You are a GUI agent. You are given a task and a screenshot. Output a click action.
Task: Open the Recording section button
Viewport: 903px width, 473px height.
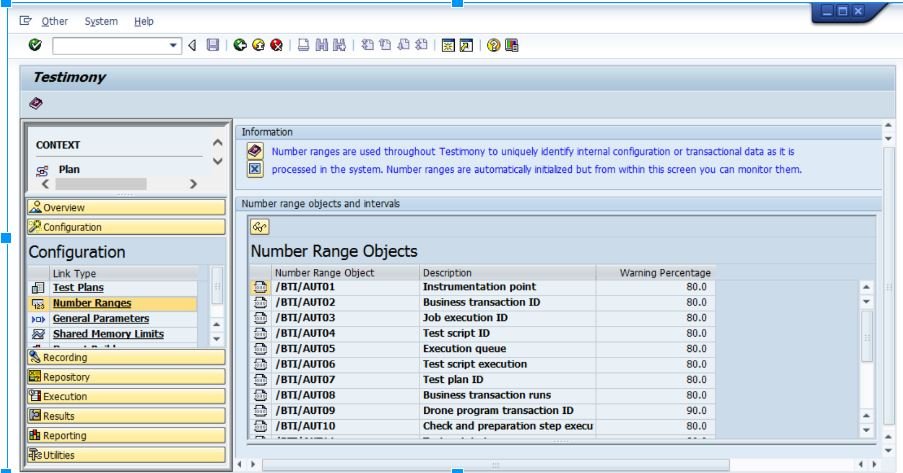126,357
